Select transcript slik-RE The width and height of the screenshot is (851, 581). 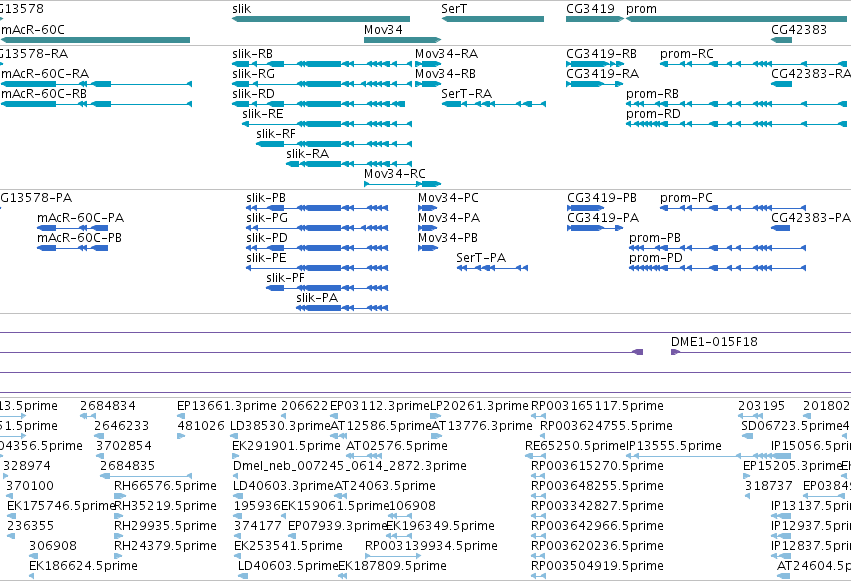[327, 124]
